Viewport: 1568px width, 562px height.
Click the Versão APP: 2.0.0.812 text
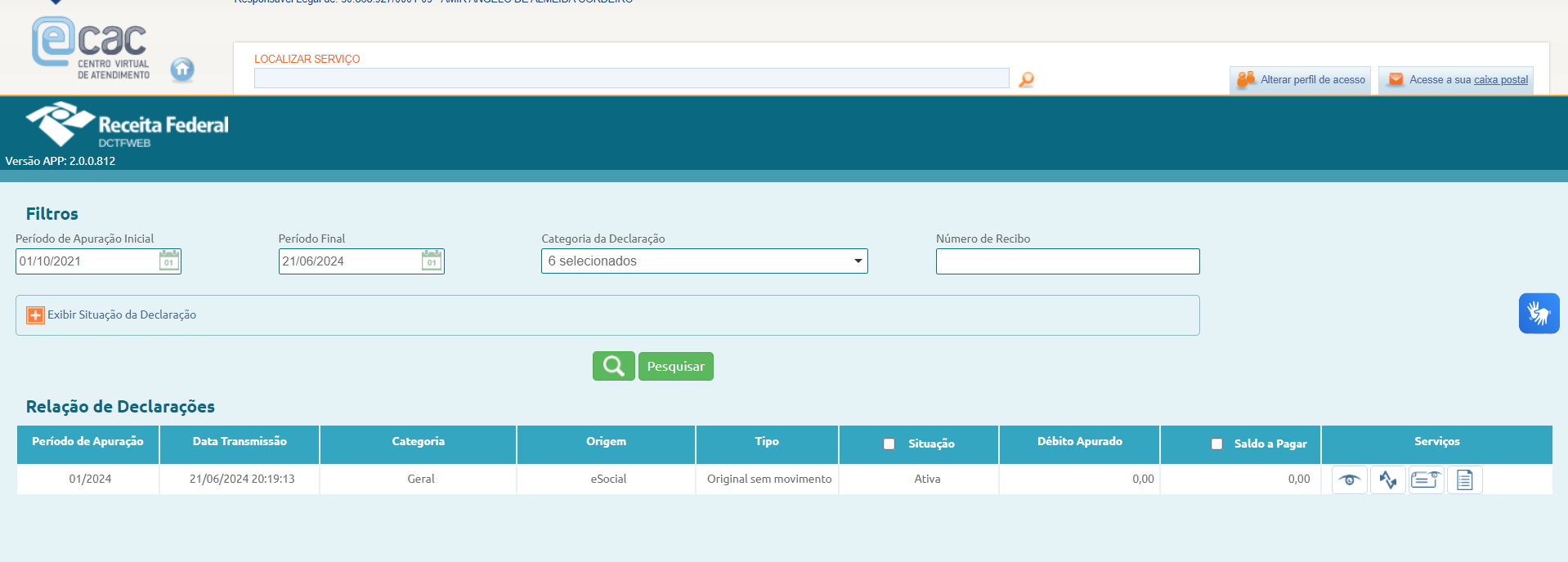(60, 161)
